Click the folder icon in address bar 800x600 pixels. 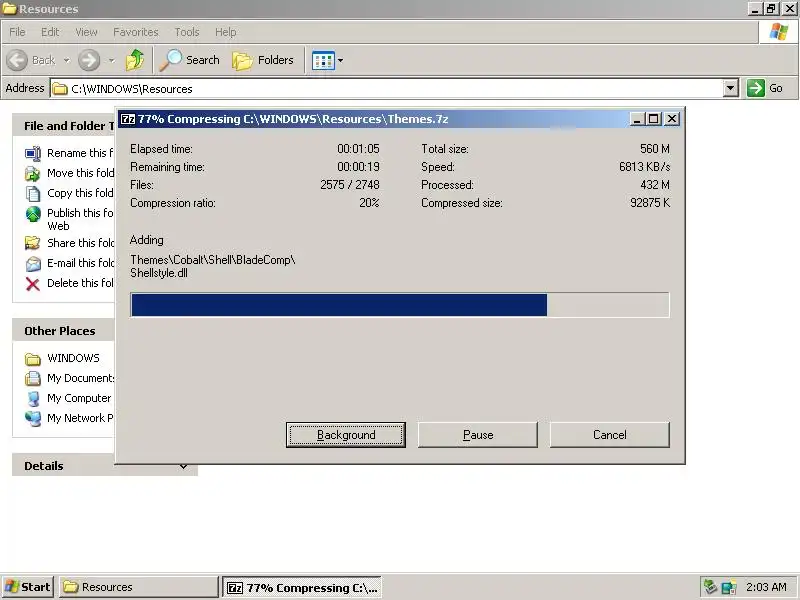[60, 89]
